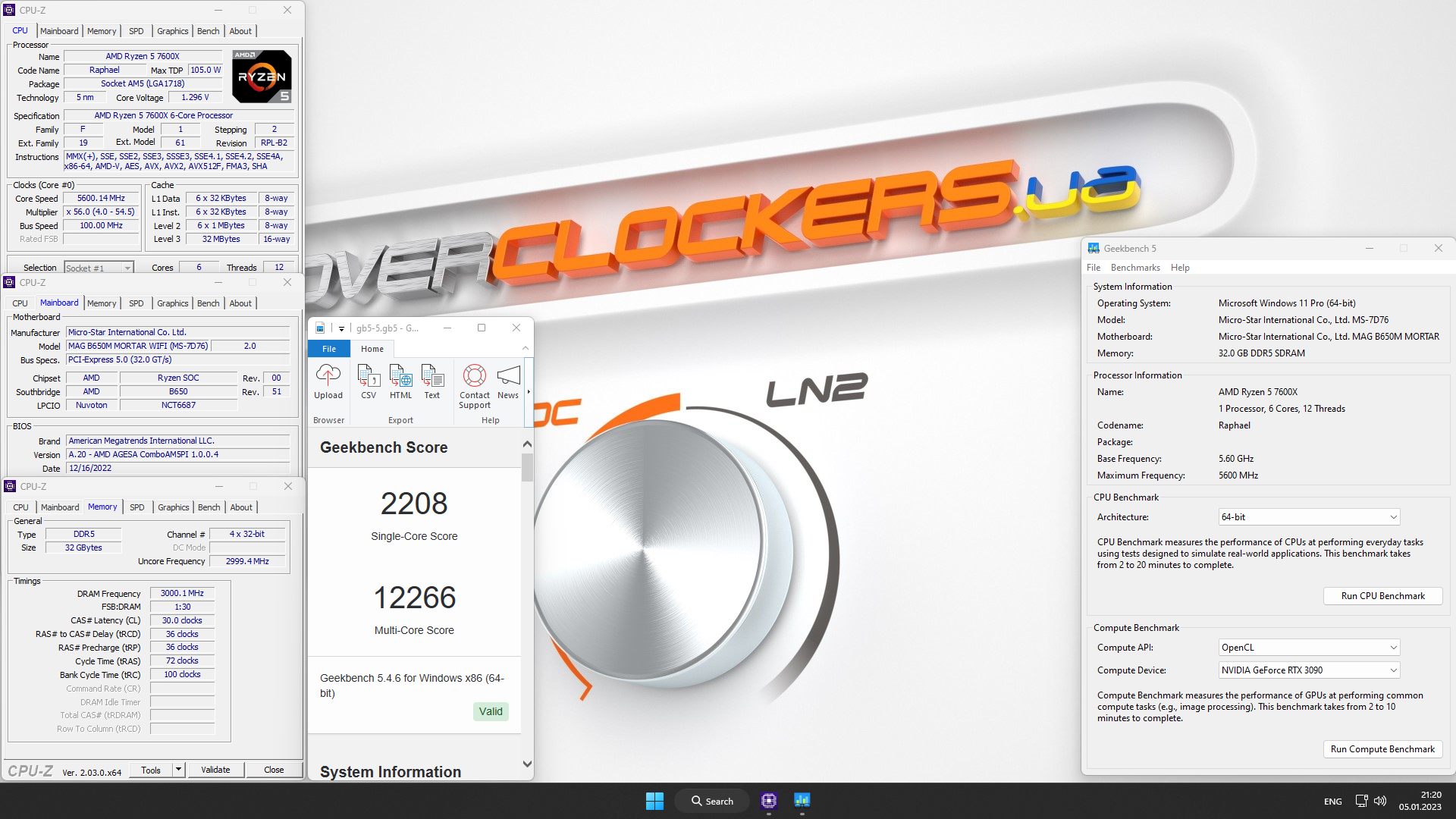
Task: Click the Windows Start button
Action: (x=654, y=801)
